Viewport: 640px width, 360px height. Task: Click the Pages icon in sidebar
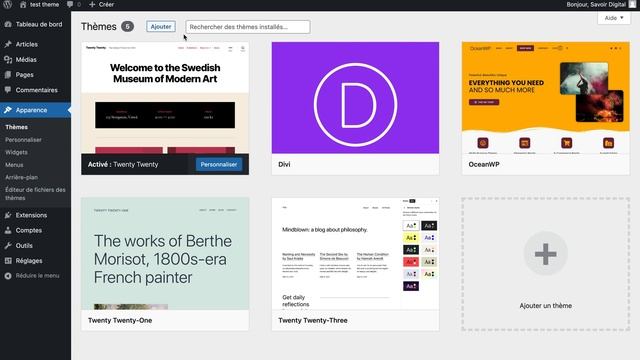tap(8, 75)
